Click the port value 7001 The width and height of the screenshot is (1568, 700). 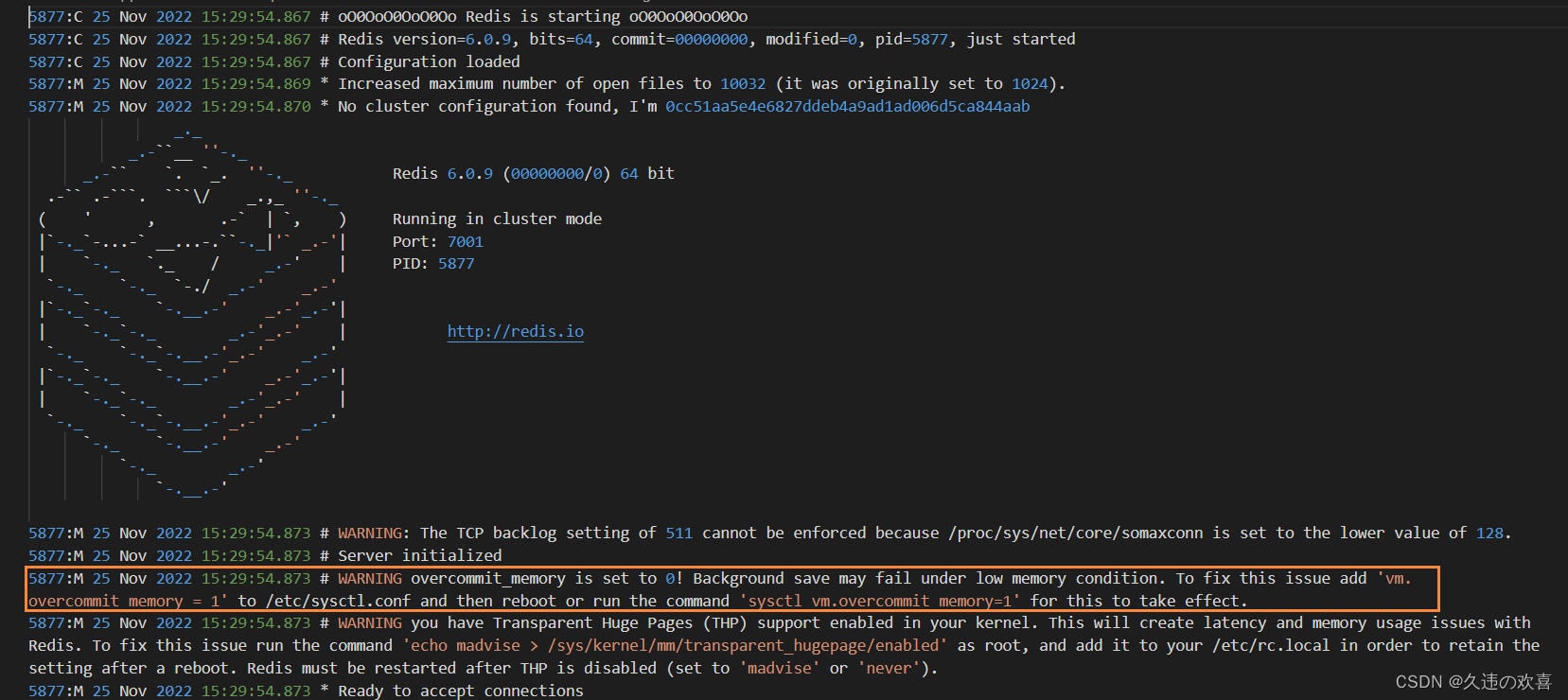click(x=466, y=241)
